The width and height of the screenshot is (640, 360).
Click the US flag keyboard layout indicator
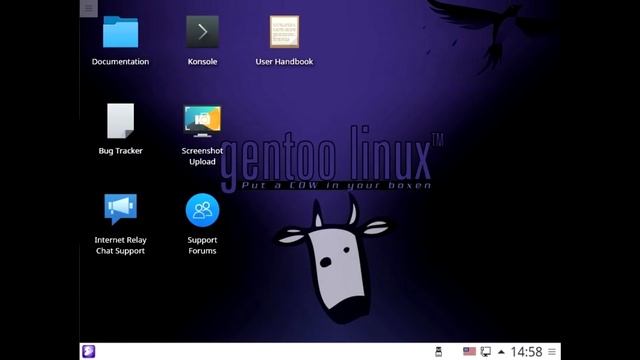pyautogui.click(x=469, y=351)
